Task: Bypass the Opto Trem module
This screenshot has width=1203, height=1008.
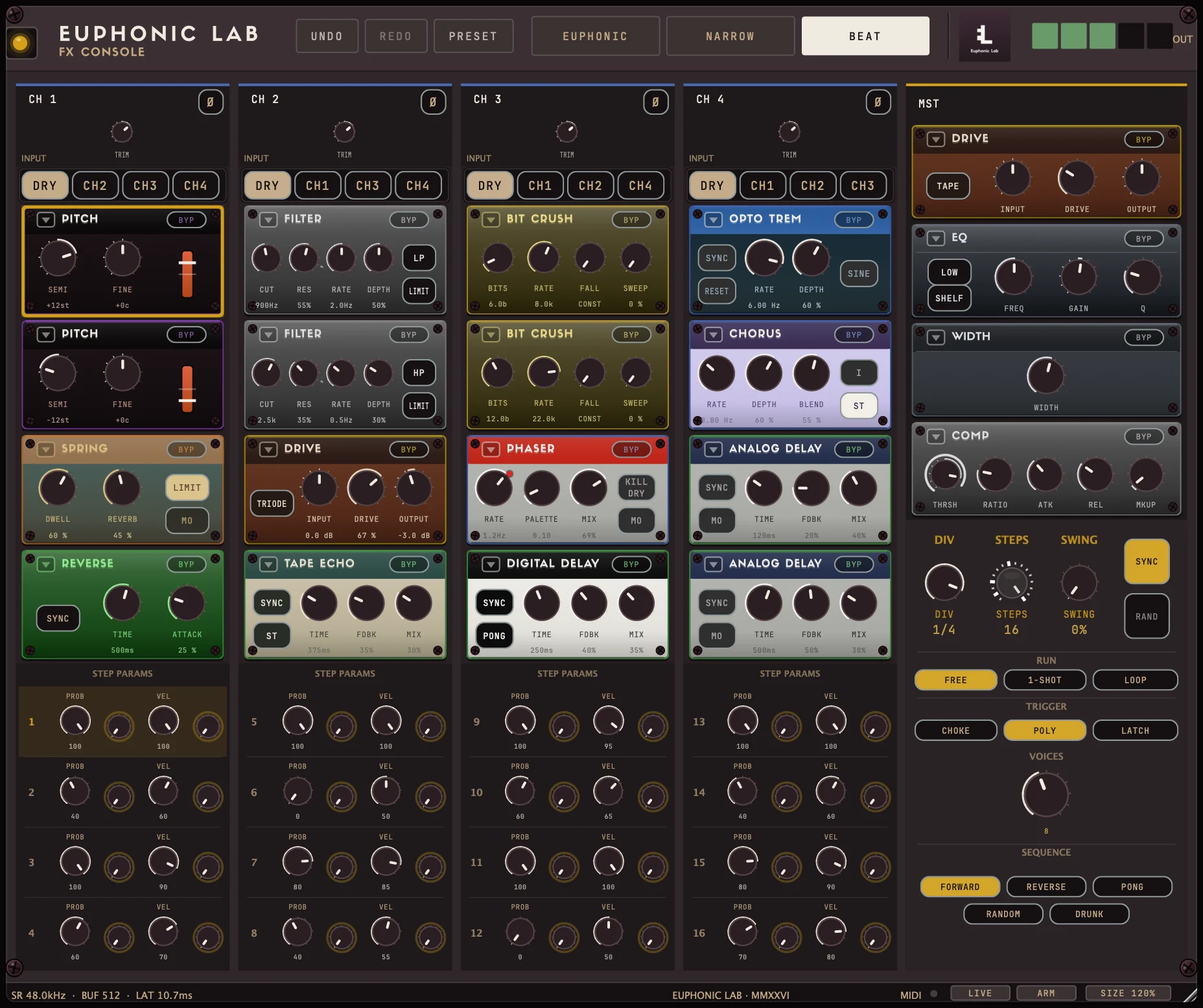Action: point(854,220)
